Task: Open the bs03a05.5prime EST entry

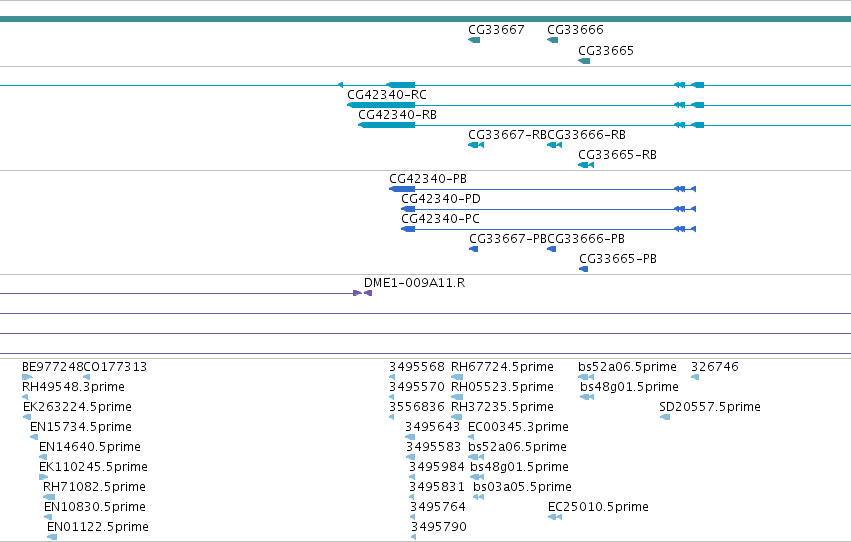Action: point(523,488)
